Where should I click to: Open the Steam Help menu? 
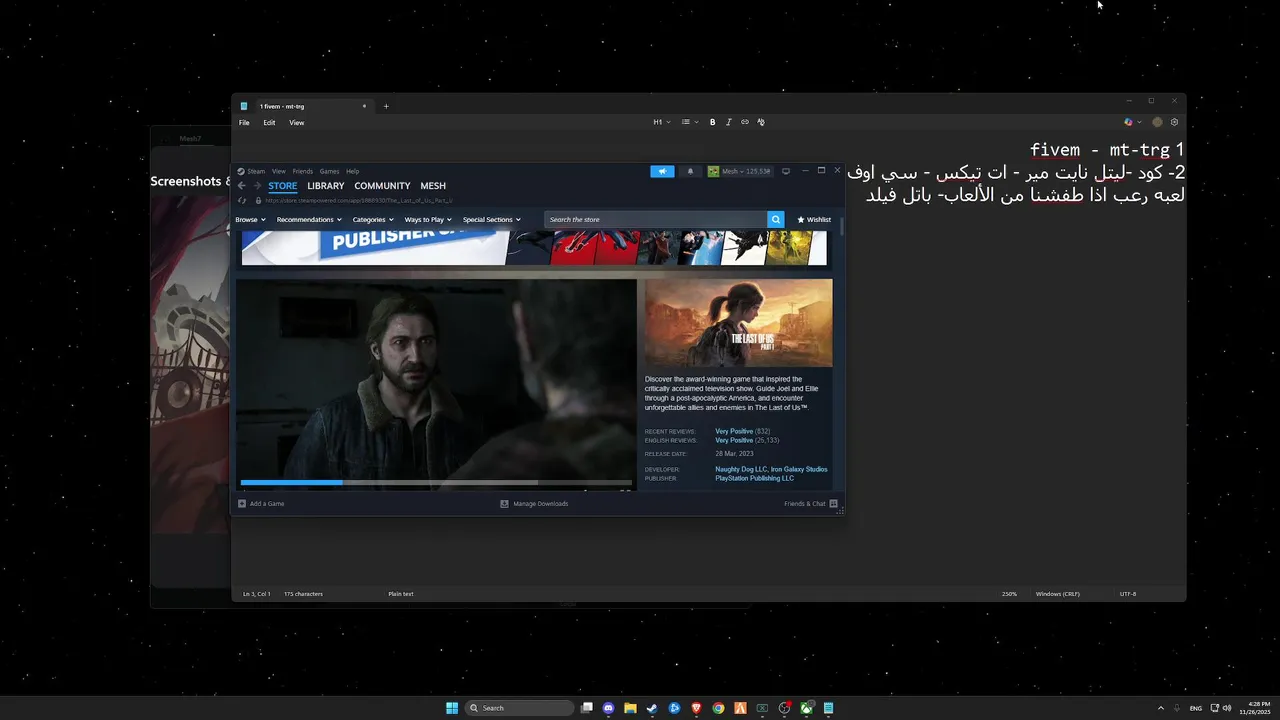(x=352, y=171)
